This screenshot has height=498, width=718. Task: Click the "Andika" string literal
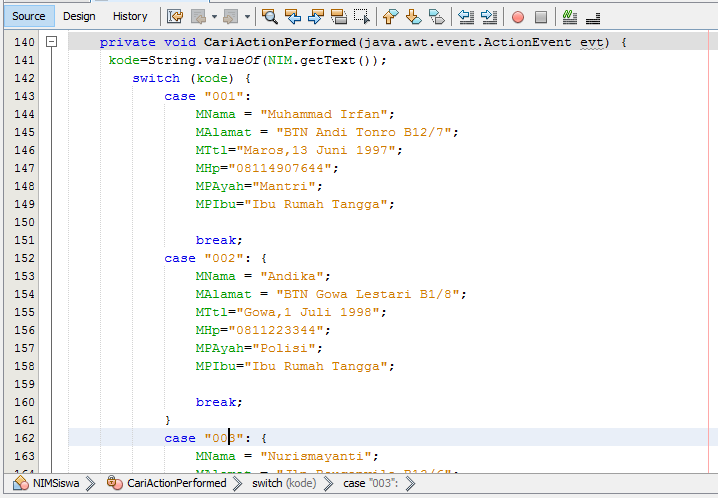pos(292,276)
